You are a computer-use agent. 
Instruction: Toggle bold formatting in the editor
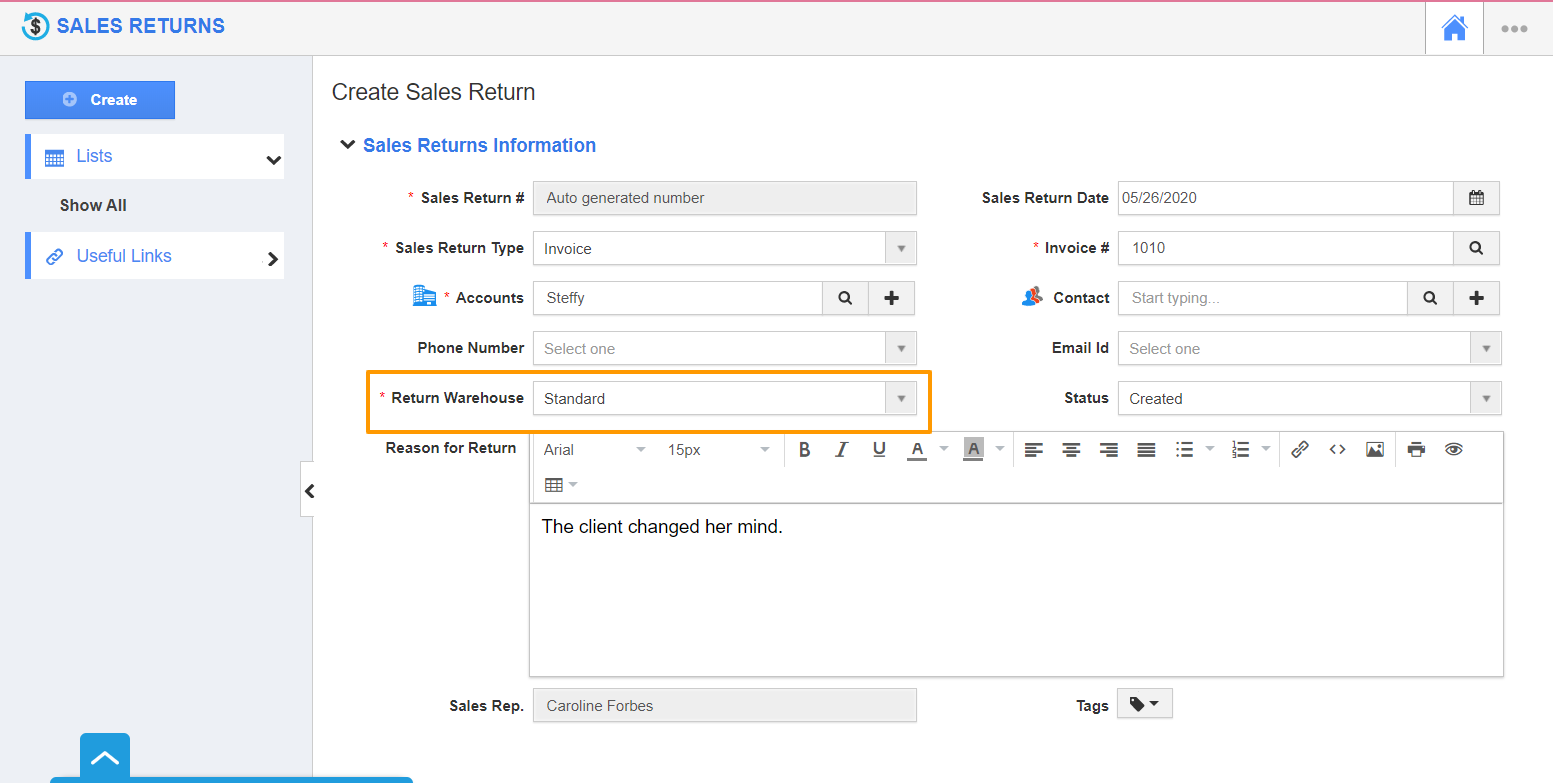[804, 450]
